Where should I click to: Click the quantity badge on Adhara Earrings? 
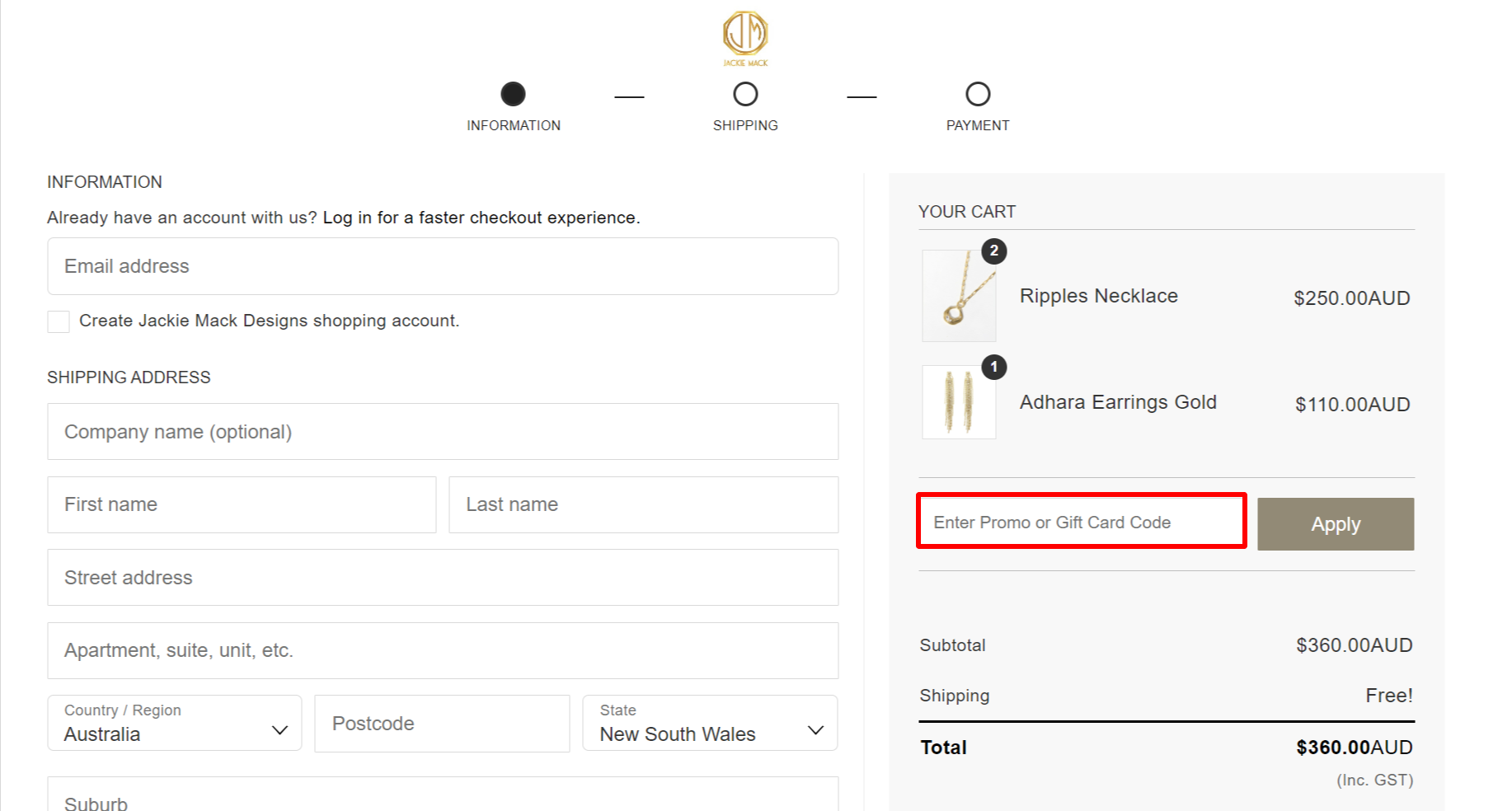993,368
